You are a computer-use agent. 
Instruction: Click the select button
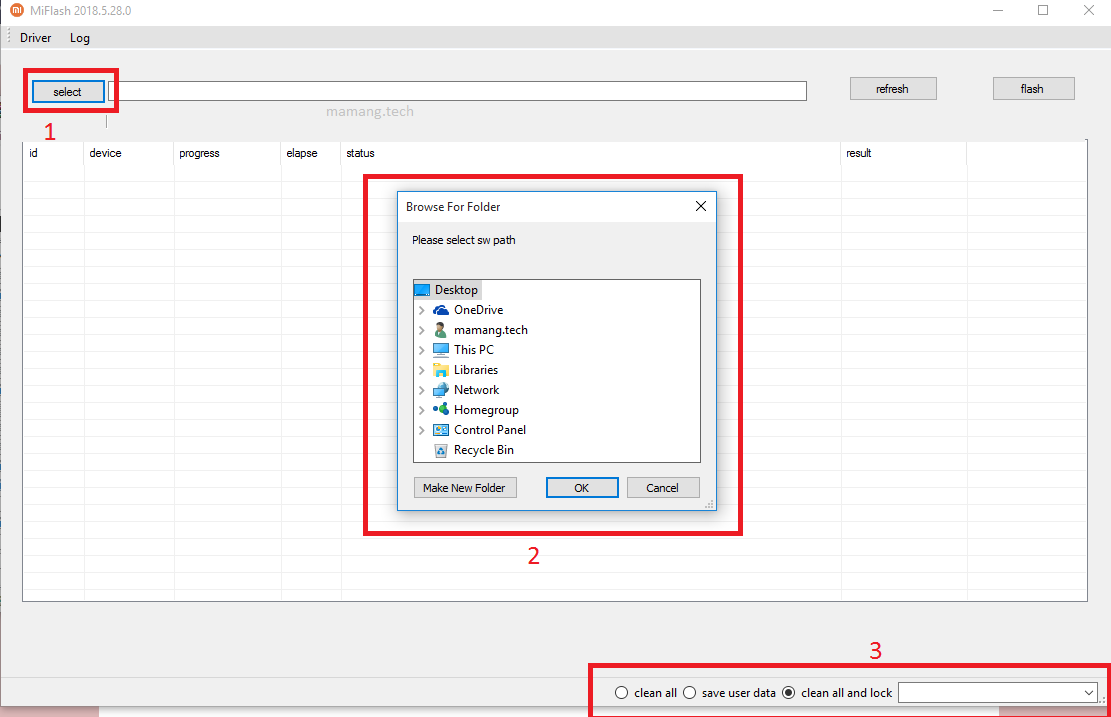[68, 91]
